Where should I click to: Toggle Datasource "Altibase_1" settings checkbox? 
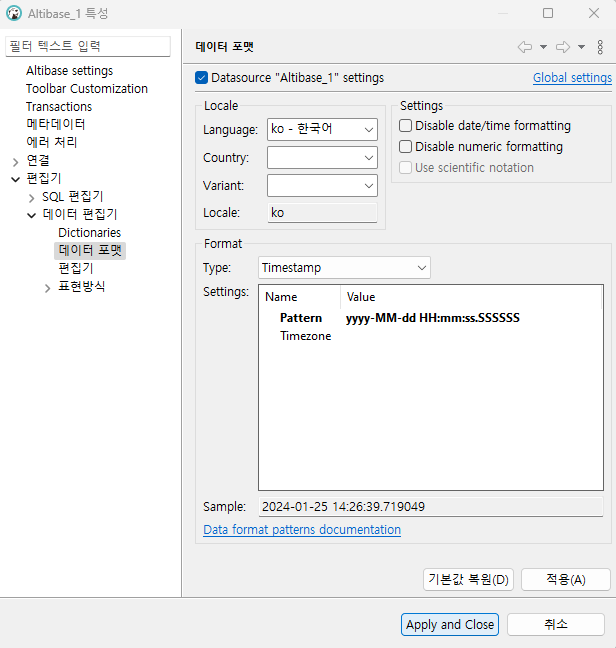pos(202,77)
